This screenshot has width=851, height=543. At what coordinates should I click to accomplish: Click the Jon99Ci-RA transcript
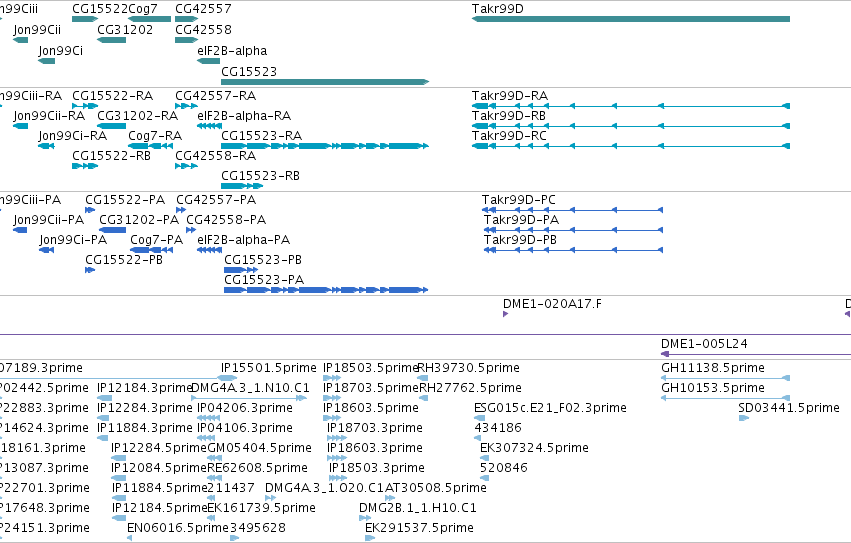[47, 146]
